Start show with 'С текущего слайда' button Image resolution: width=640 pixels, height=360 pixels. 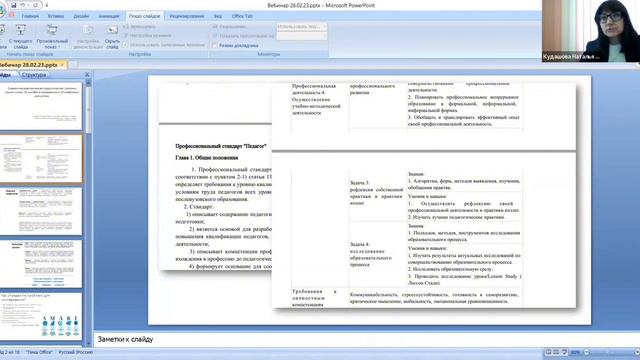[x=20, y=36]
